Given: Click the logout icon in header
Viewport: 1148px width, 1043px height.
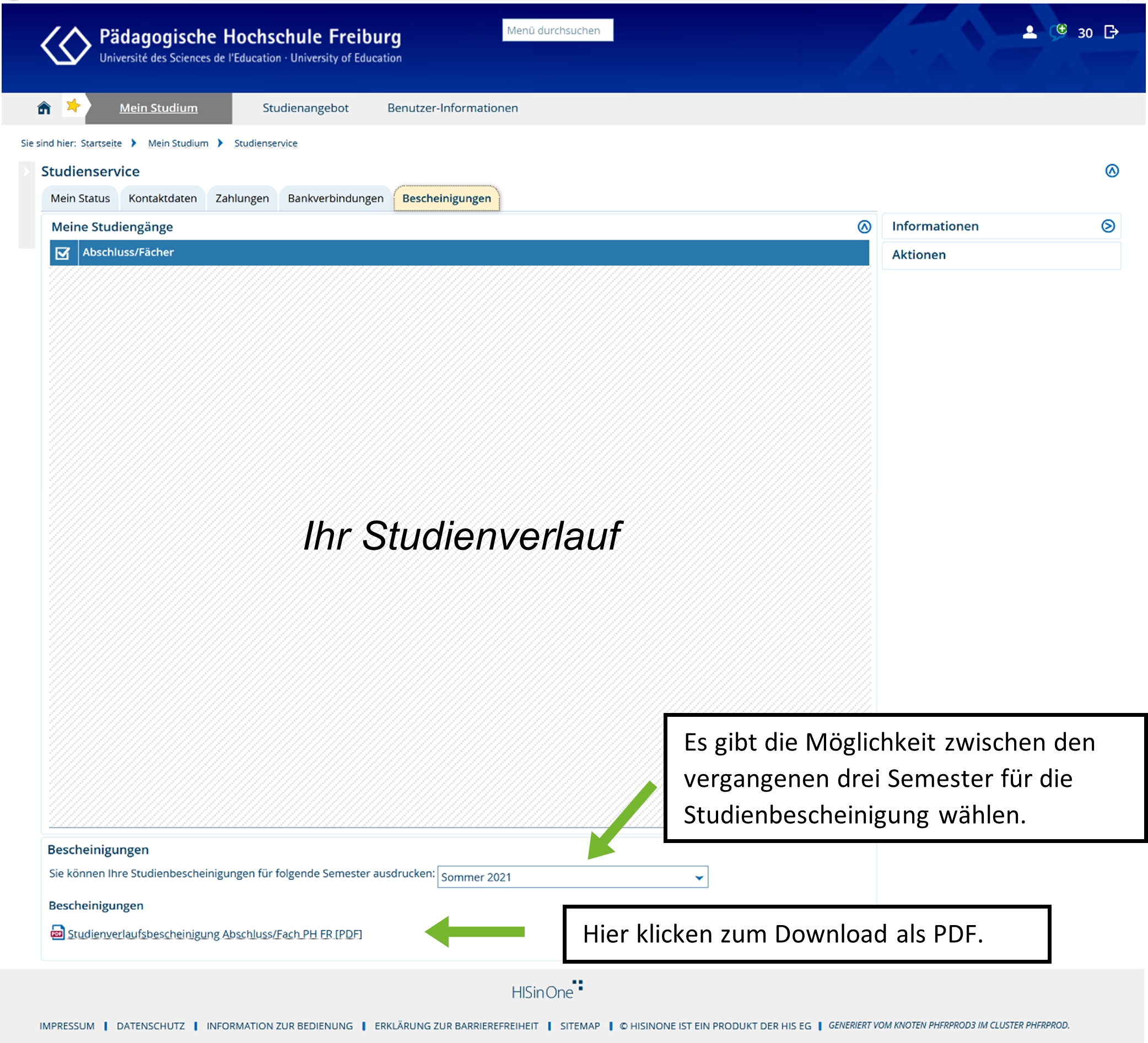Looking at the screenshot, I should click(1112, 32).
